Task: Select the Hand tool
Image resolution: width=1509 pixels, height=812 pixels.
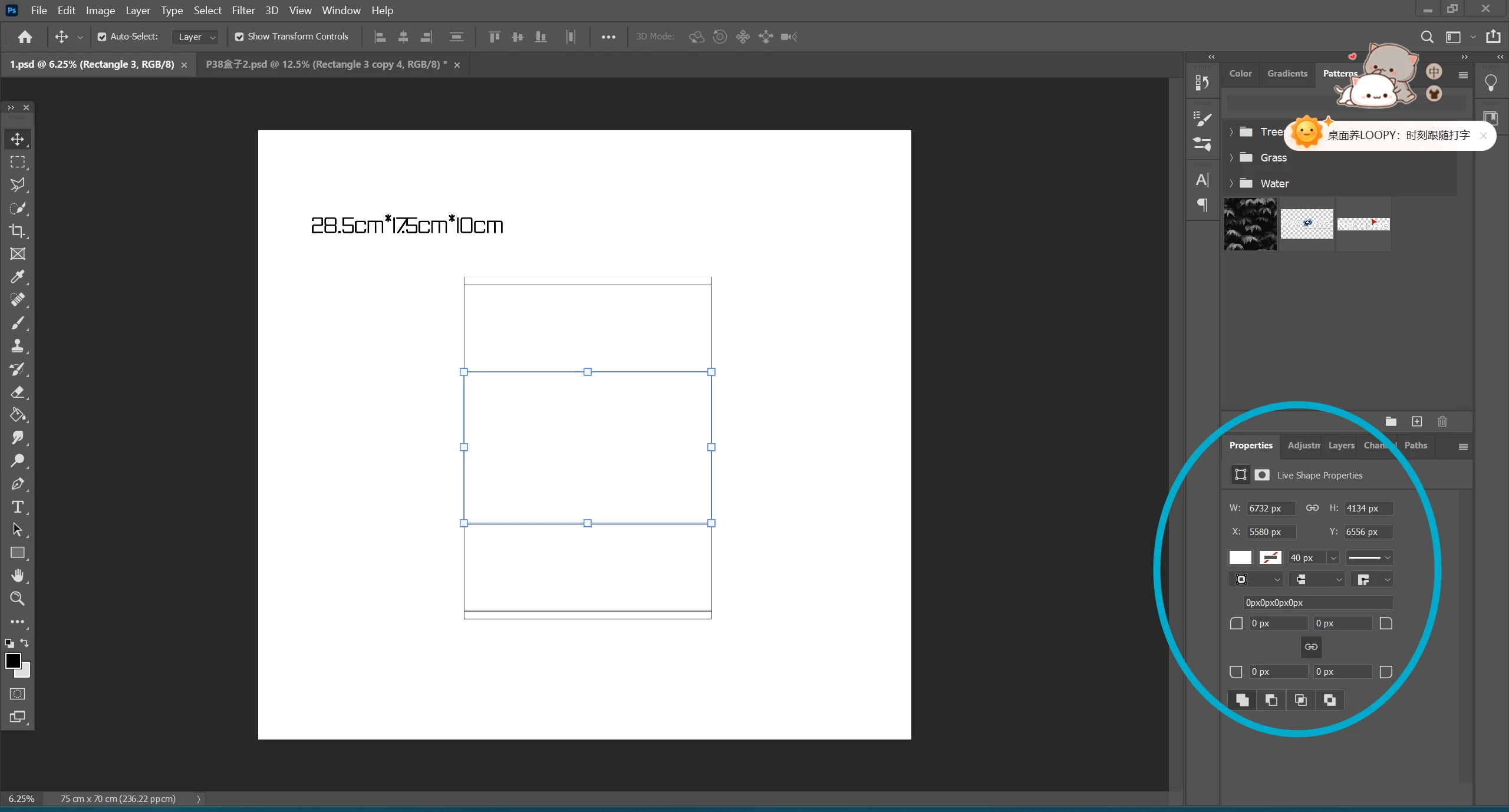Action: click(17, 576)
